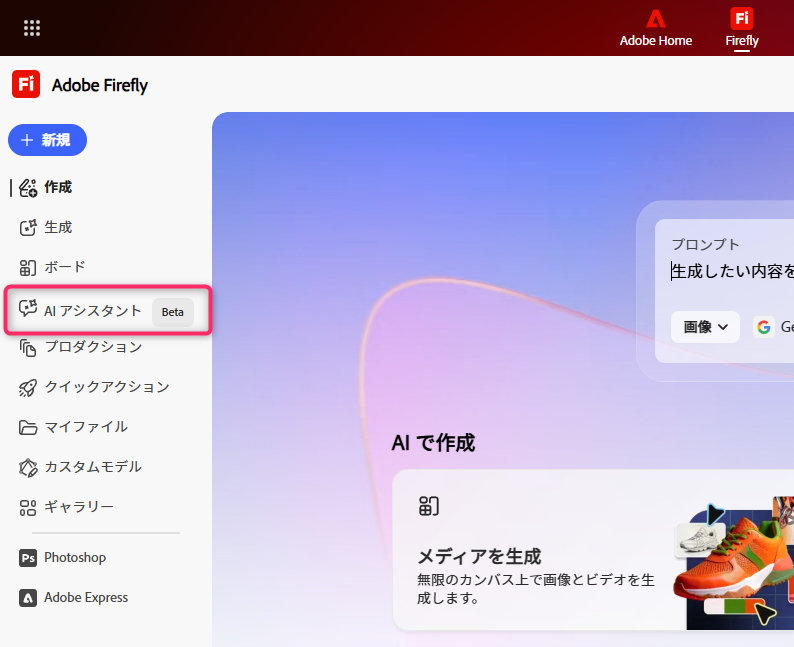The height and width of the screenshot is (647, 794).
Task: Click the クイックアクション rocket icon
Action: [28, 387]
